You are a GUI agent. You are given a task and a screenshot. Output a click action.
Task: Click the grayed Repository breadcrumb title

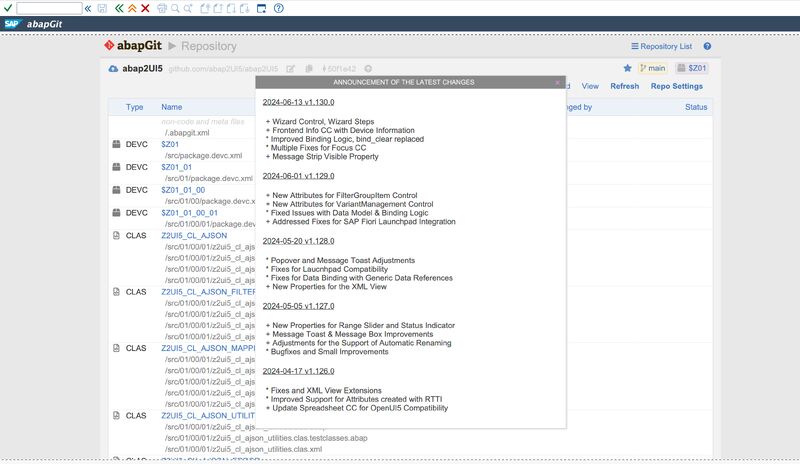coord(209,46)
